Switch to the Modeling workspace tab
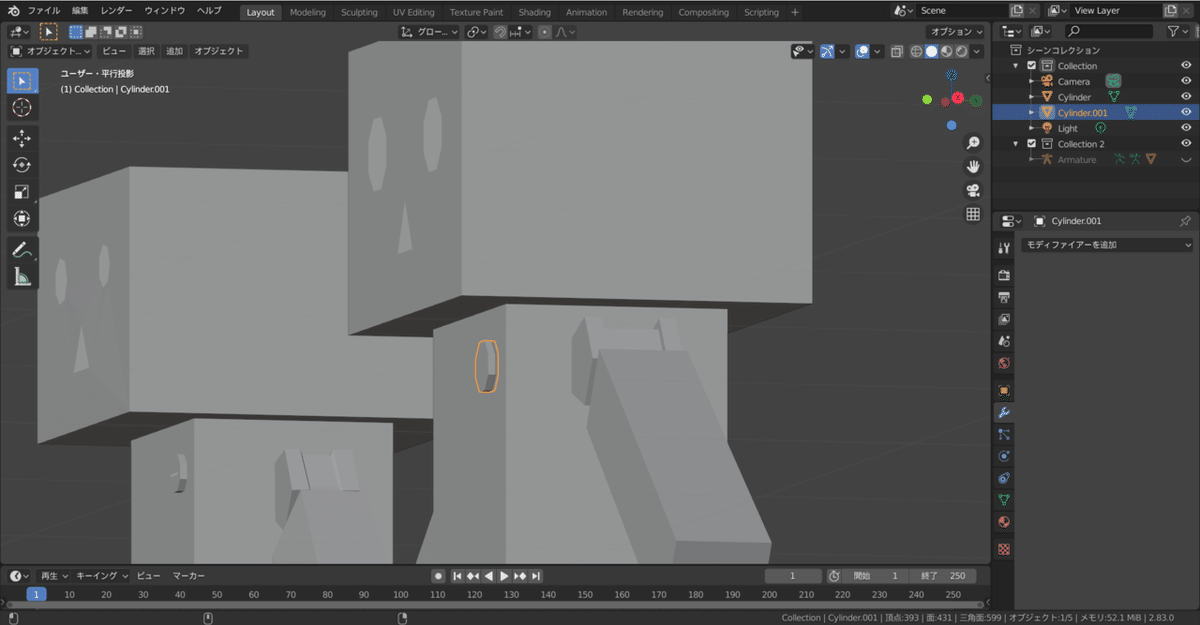The height and width of the screenshot is (625, 1200). [x=307, y=12]
